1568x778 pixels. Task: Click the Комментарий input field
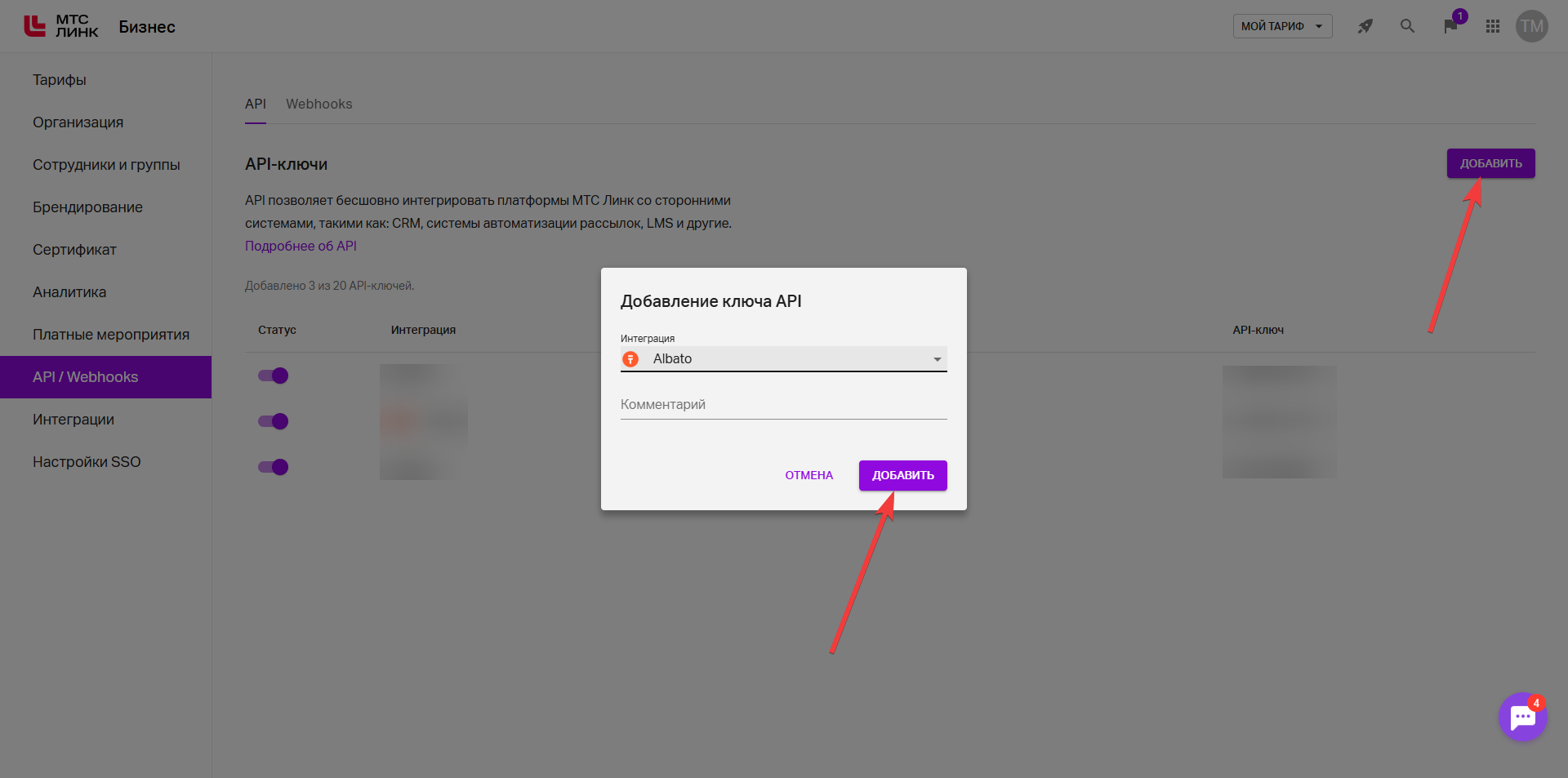[x=784, y=405]
